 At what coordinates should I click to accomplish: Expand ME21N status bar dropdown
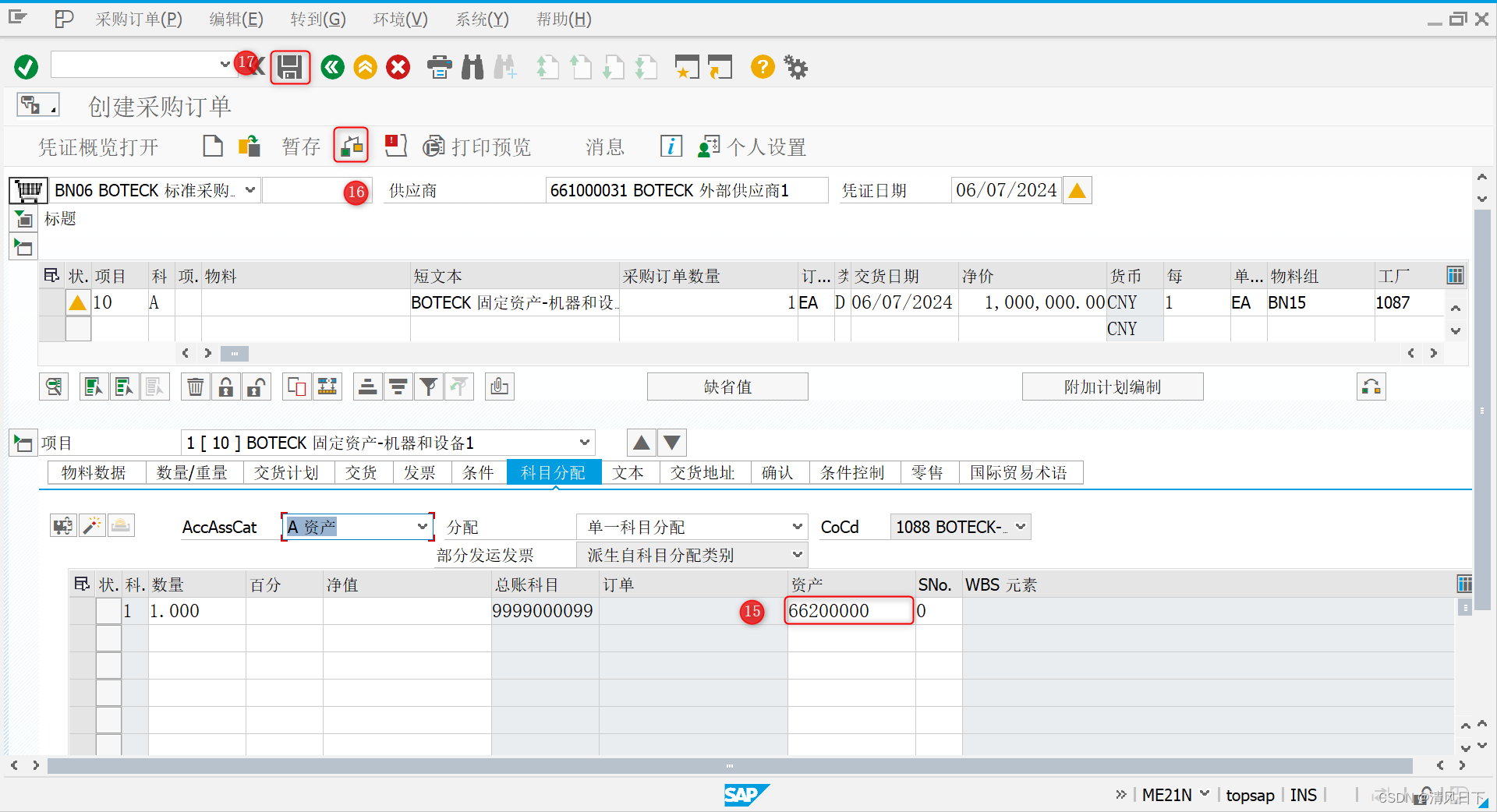click(1205, 794)
